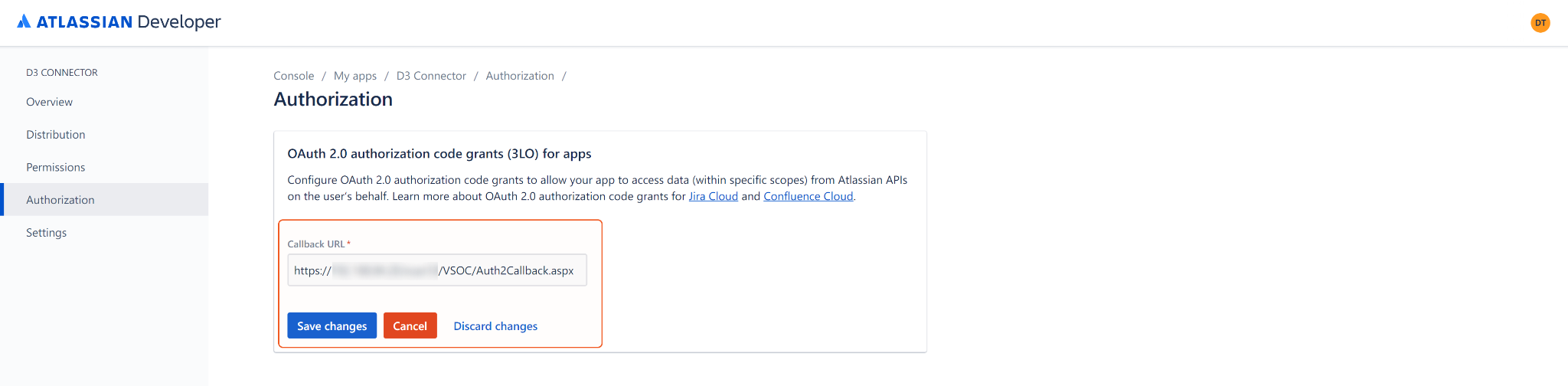
Task: Open the Overview sidebar item
Action: click(x=50, y=102)
